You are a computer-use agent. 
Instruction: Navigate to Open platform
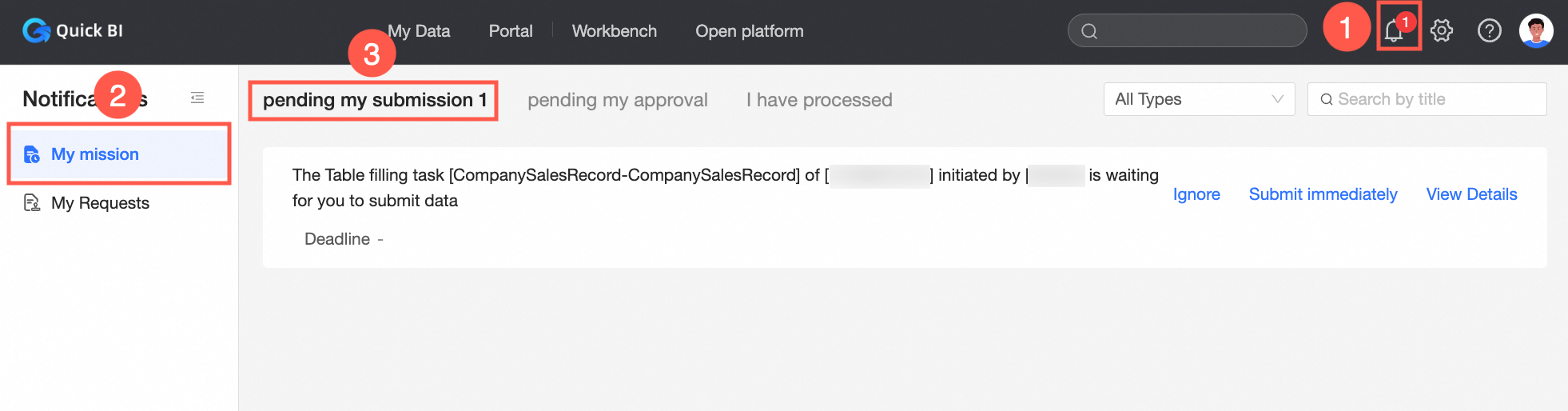(749, 31)
